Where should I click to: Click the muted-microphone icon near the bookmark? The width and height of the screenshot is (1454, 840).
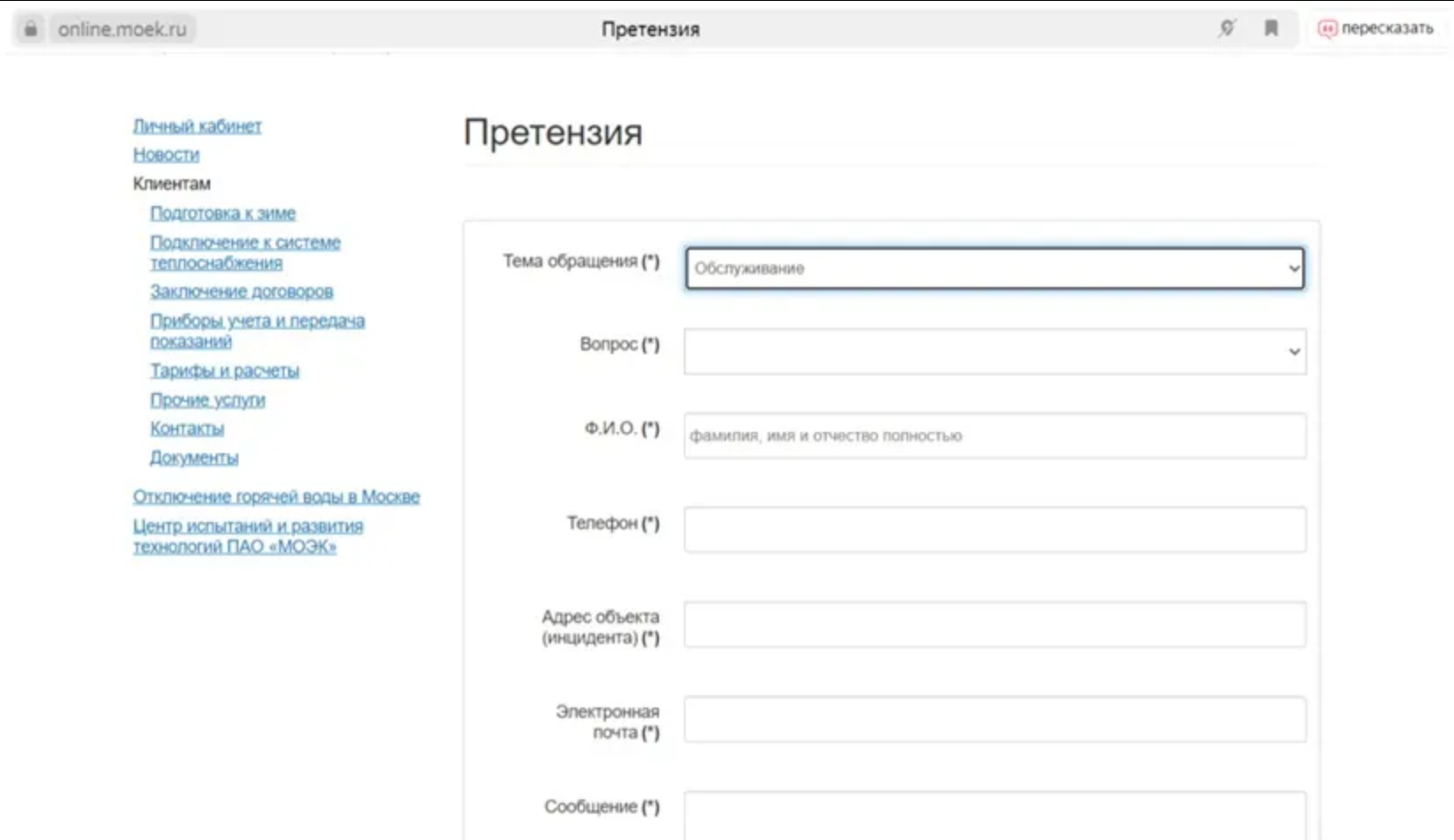tap(1227, 28)
